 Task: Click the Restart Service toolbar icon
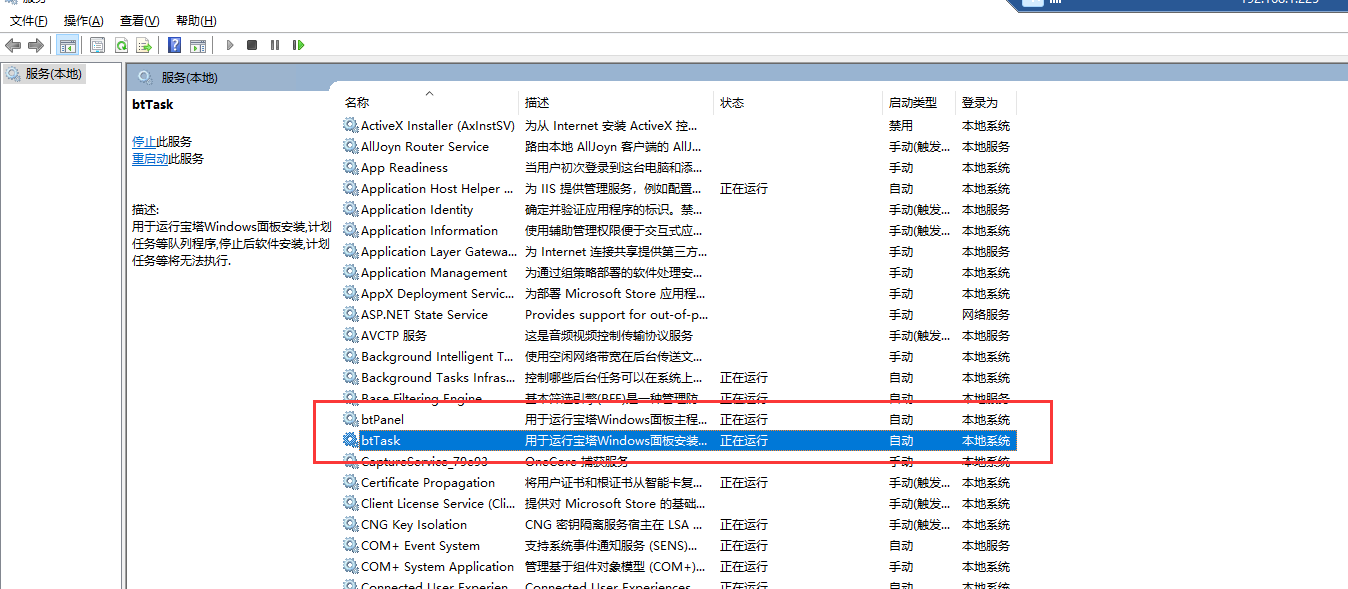pos(298,45)
